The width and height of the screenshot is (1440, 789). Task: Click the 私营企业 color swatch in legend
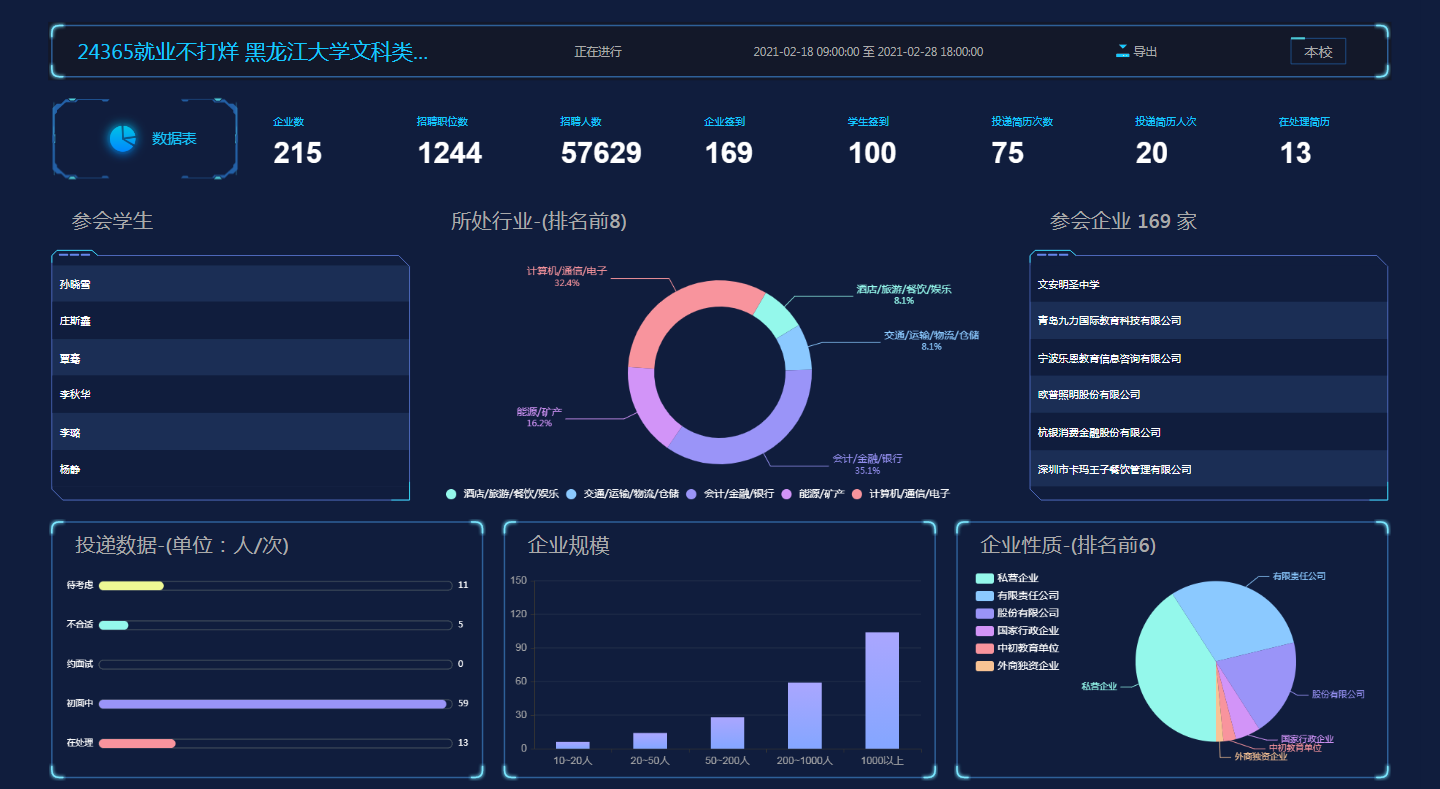point(984,578)
